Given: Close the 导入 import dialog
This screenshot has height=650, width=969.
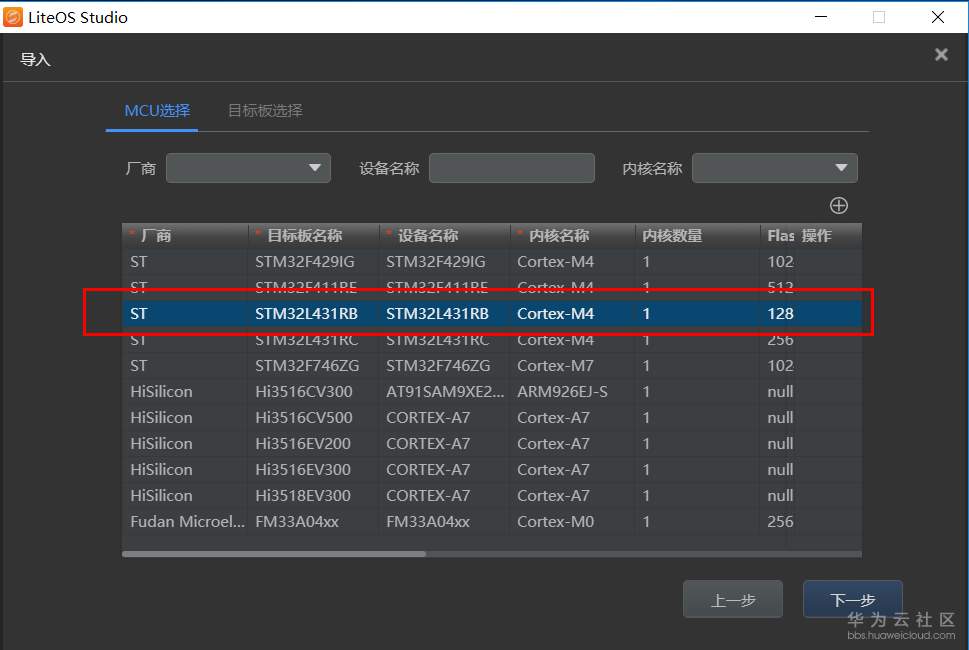Looking at the screenshot, I should (x=941, y=54).
